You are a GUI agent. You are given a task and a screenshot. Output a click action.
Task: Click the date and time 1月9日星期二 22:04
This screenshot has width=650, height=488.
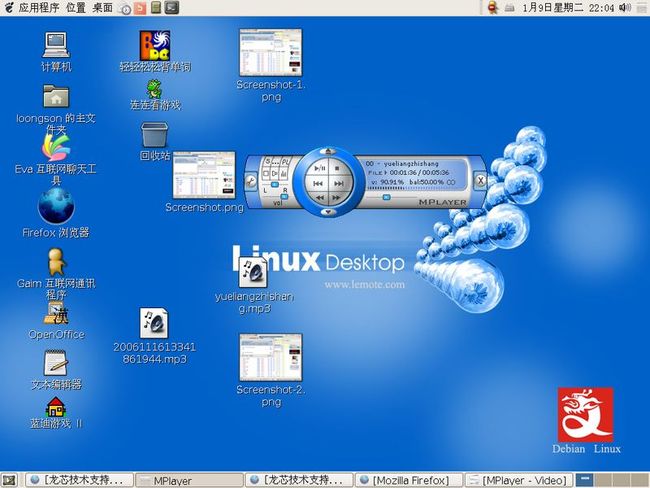pyautogui.click(x=568, y=8)
